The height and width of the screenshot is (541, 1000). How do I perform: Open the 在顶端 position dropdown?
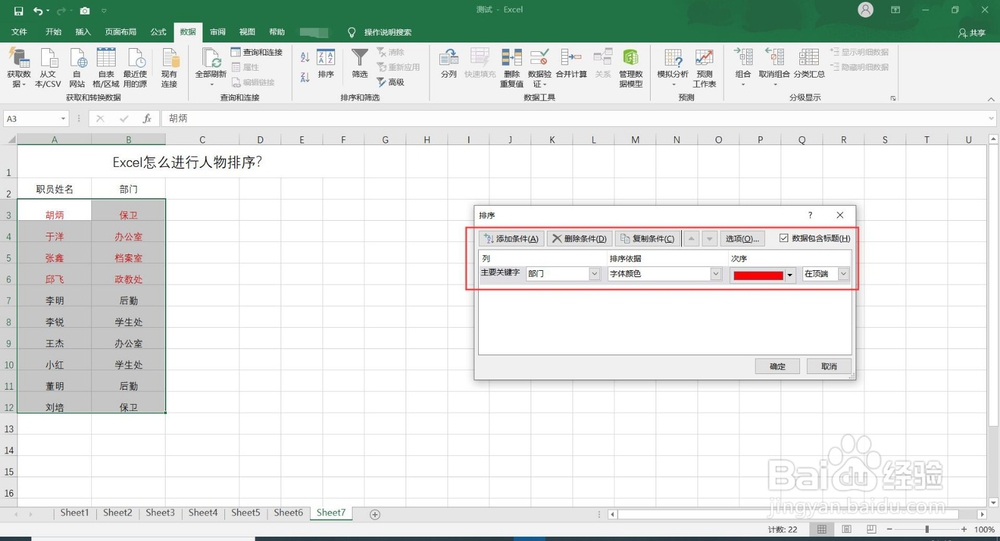point(843,274)
